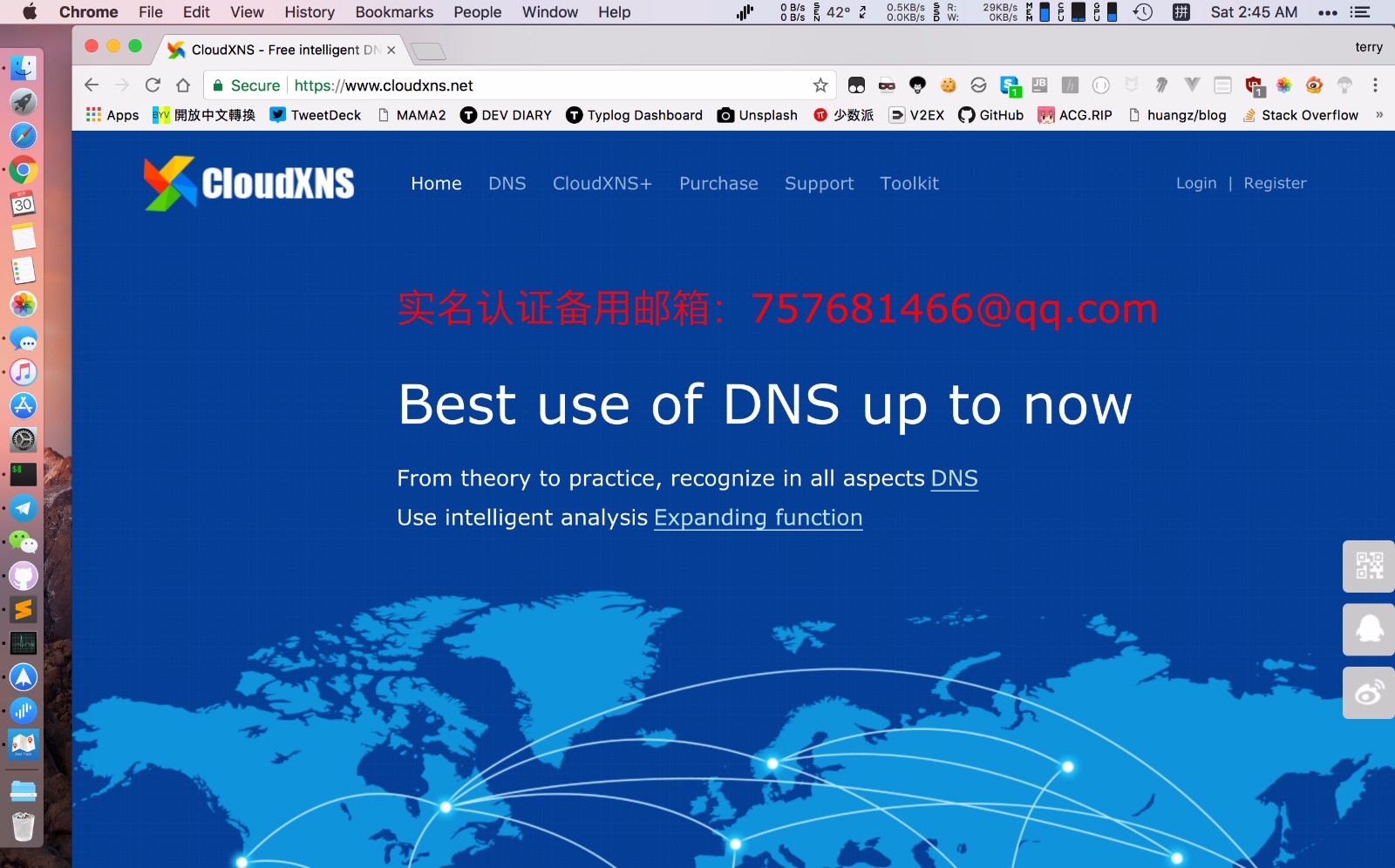Viewport: 1395px width, 868px height.
Task: Click the terry profile button
Action: tap(1369, 47)
